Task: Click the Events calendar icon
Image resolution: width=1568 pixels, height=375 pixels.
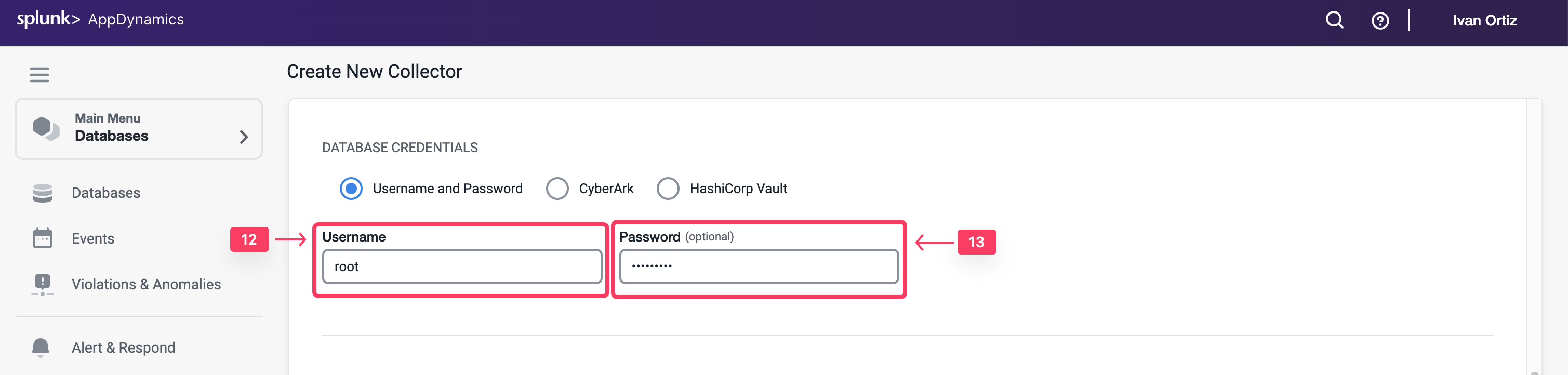Action: [x=43, y=238]
